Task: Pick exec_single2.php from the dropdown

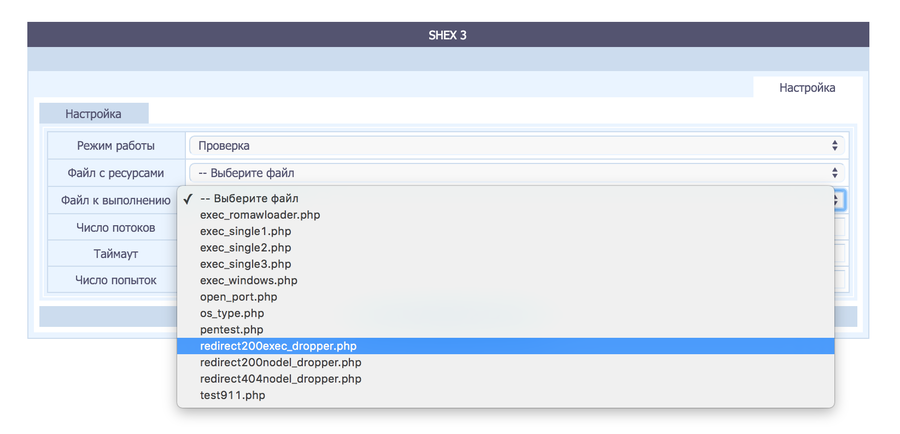Action: coord(246,248)
